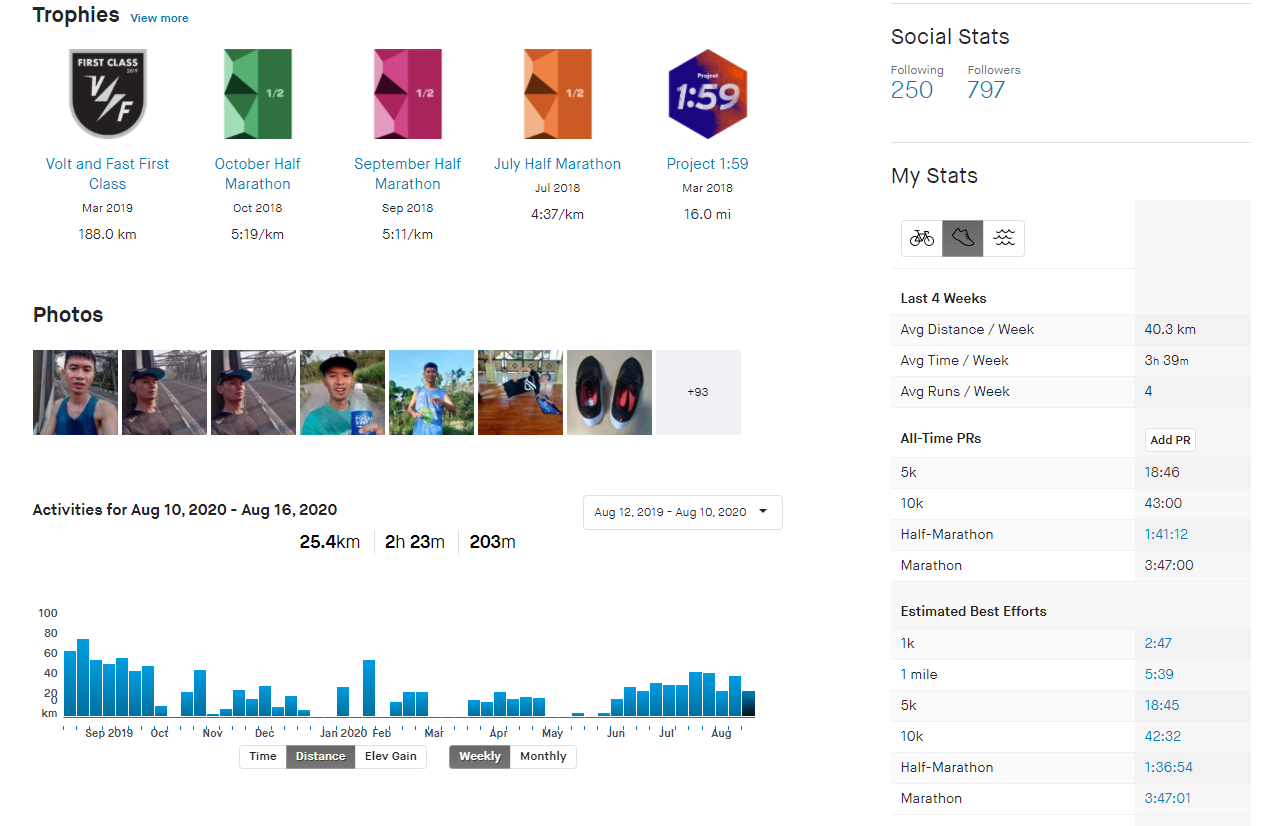This screenshot has height=826, width=1265.
Task: Open the date range dropdown
Action: point(682,512)
